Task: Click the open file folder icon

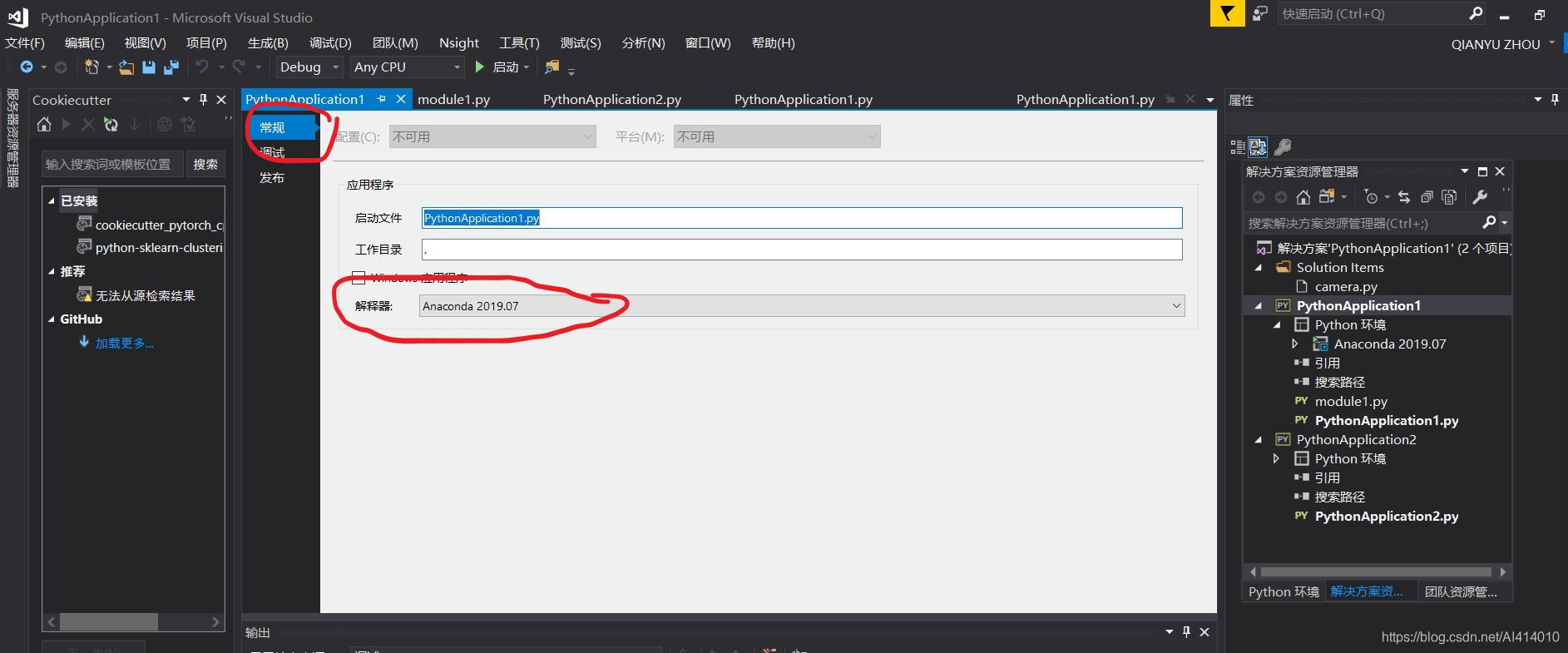Action: (x=126, y=67)
